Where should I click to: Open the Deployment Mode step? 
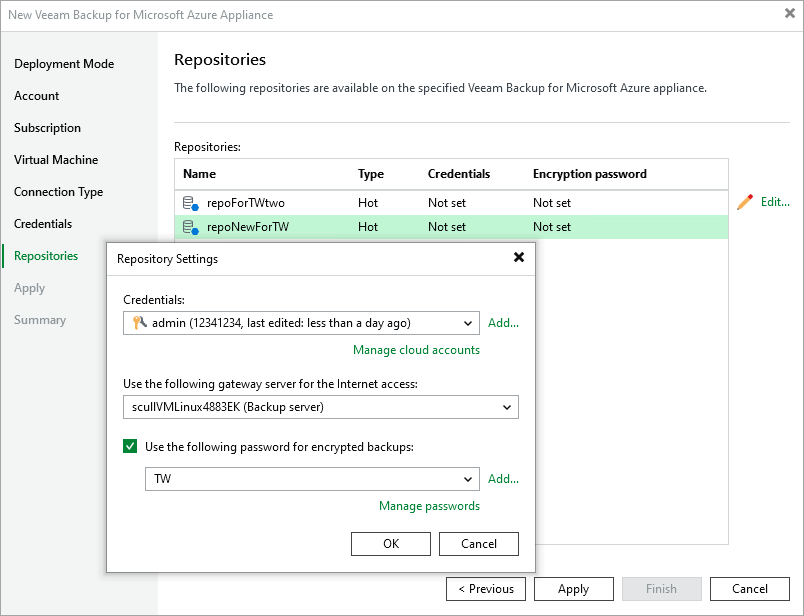point(64,64)
